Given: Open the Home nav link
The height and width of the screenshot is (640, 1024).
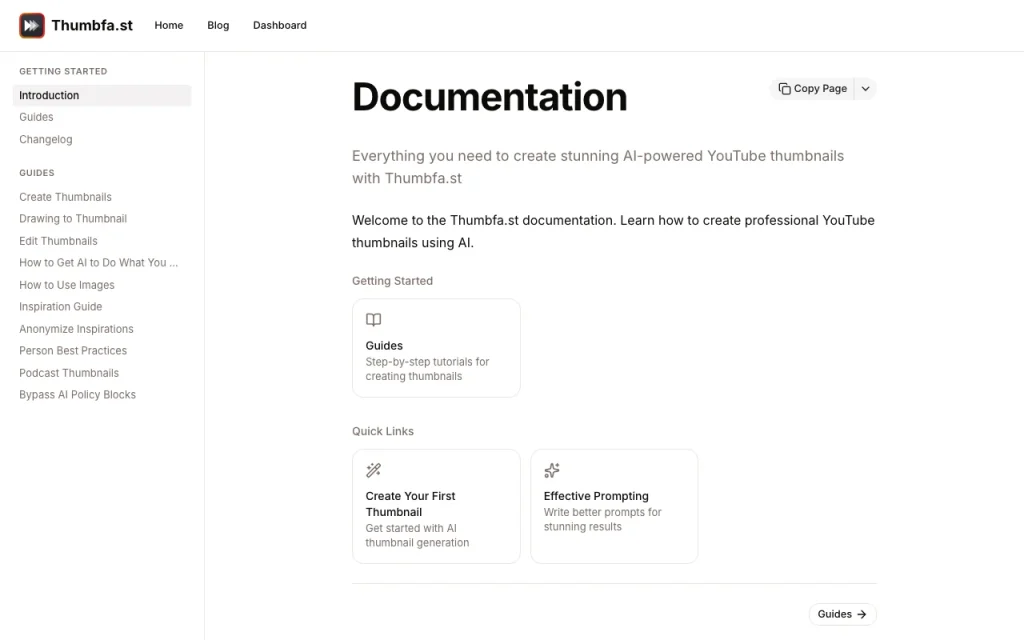Looking at the screenshot, I should [168, 25].
